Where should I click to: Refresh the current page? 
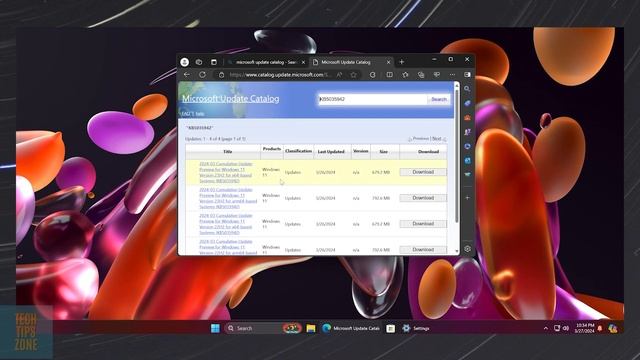click(x=202, y=75)
